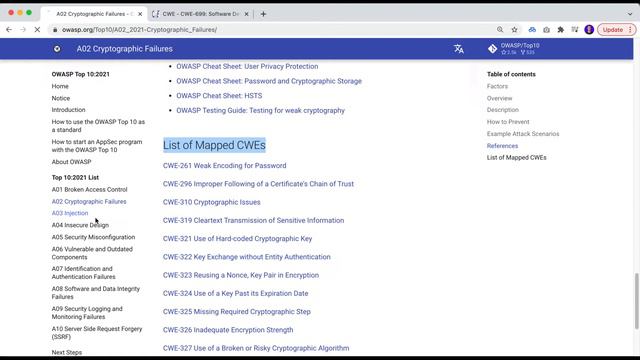
Task: Stop page loading with X button
Action: [x=37, y=30]
